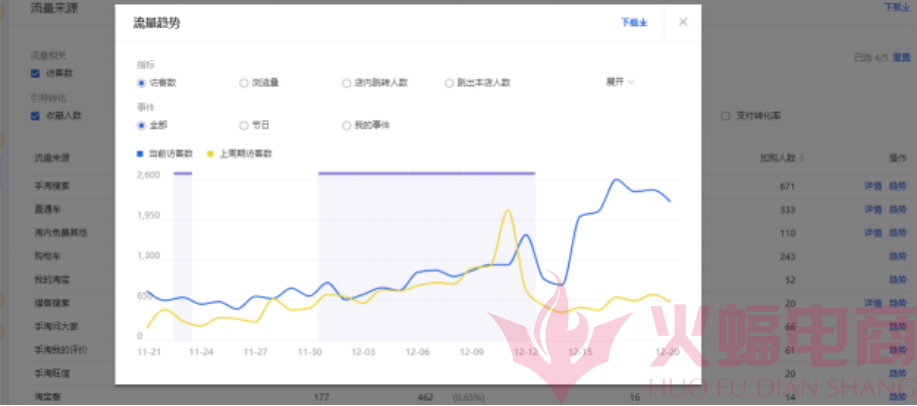The width and height of the screenshot is (917, 406).
Task: Open 详情 for the 手淘搜索 row
Action: [x=873, y=186]
